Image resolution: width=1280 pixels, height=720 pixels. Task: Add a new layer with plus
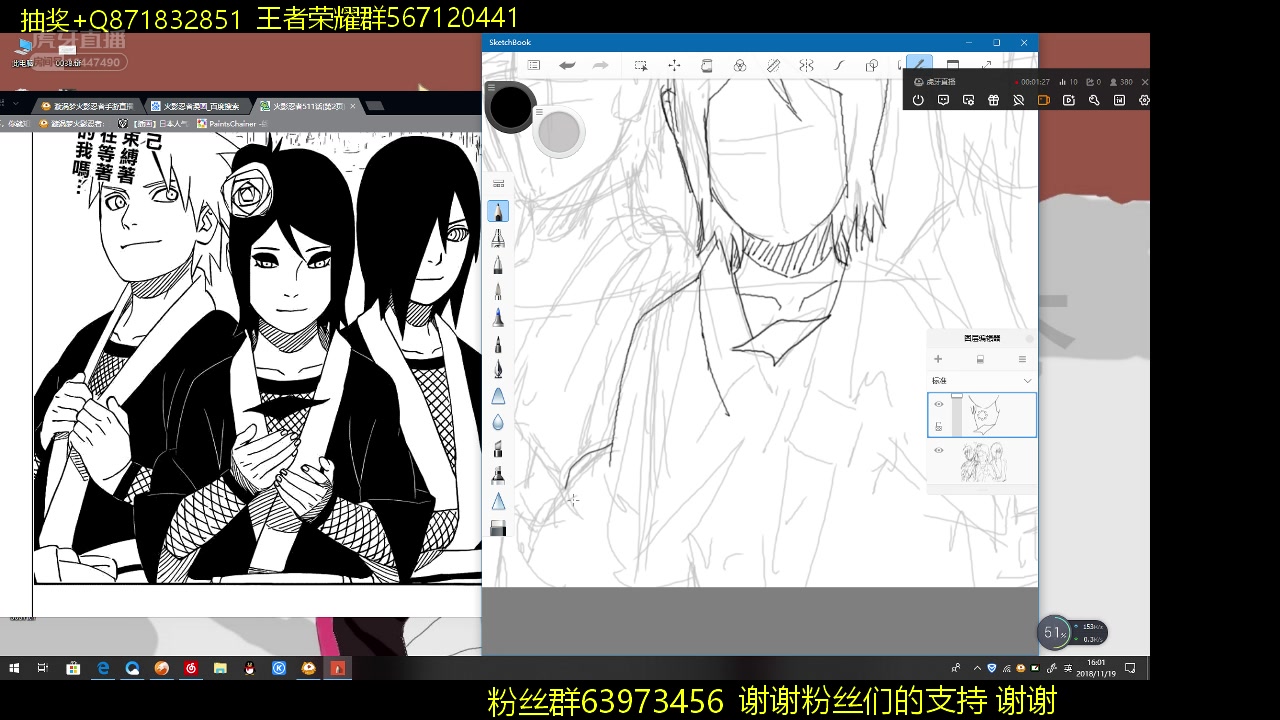point(938,359)
